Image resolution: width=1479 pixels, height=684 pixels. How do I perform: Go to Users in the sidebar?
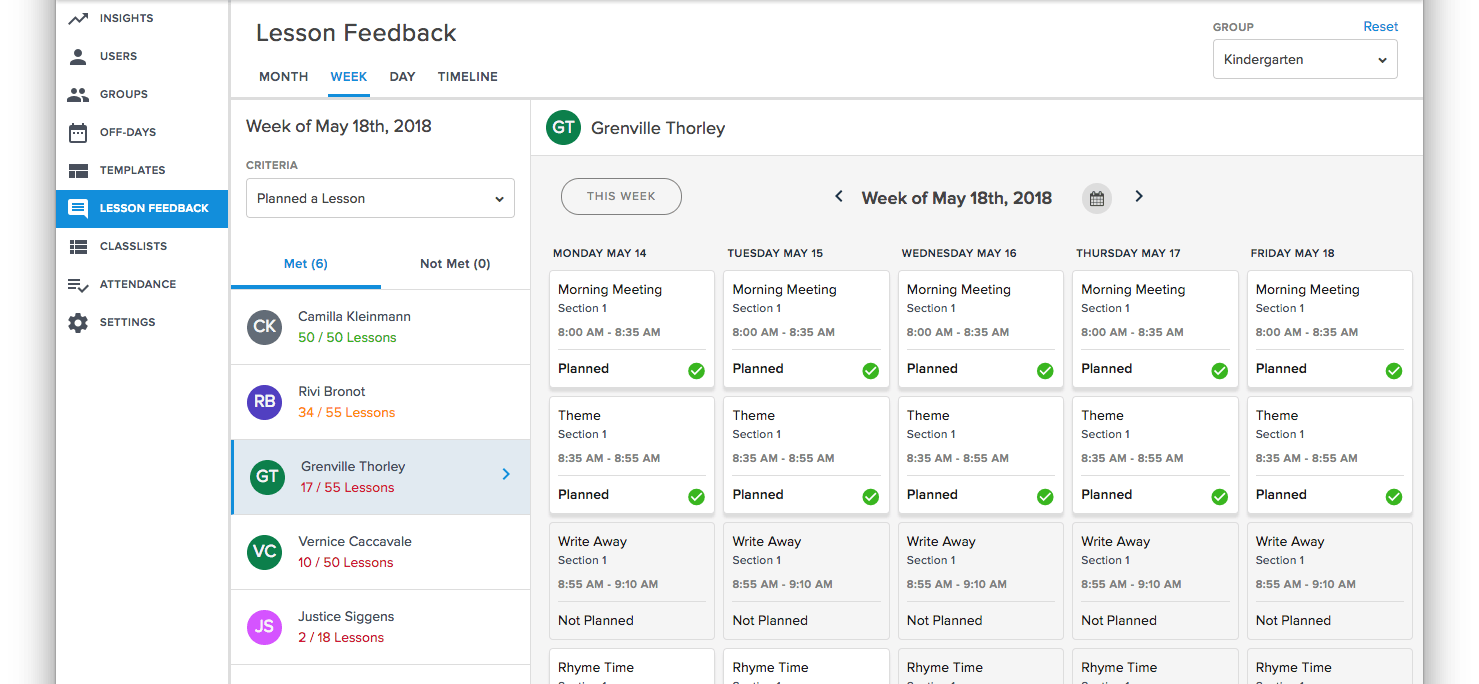(142, 56)
